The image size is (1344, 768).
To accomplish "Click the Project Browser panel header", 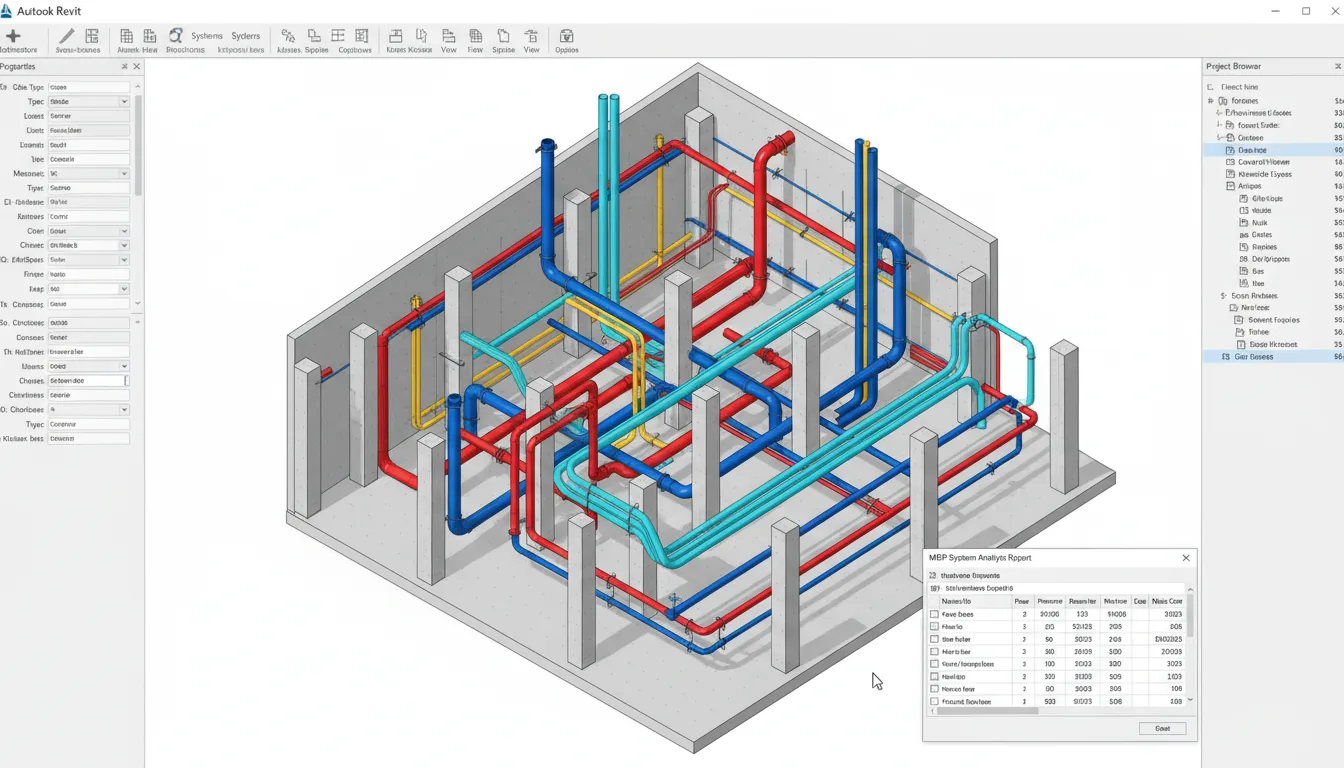I will pyautogui.click(x=1252, y=66).
